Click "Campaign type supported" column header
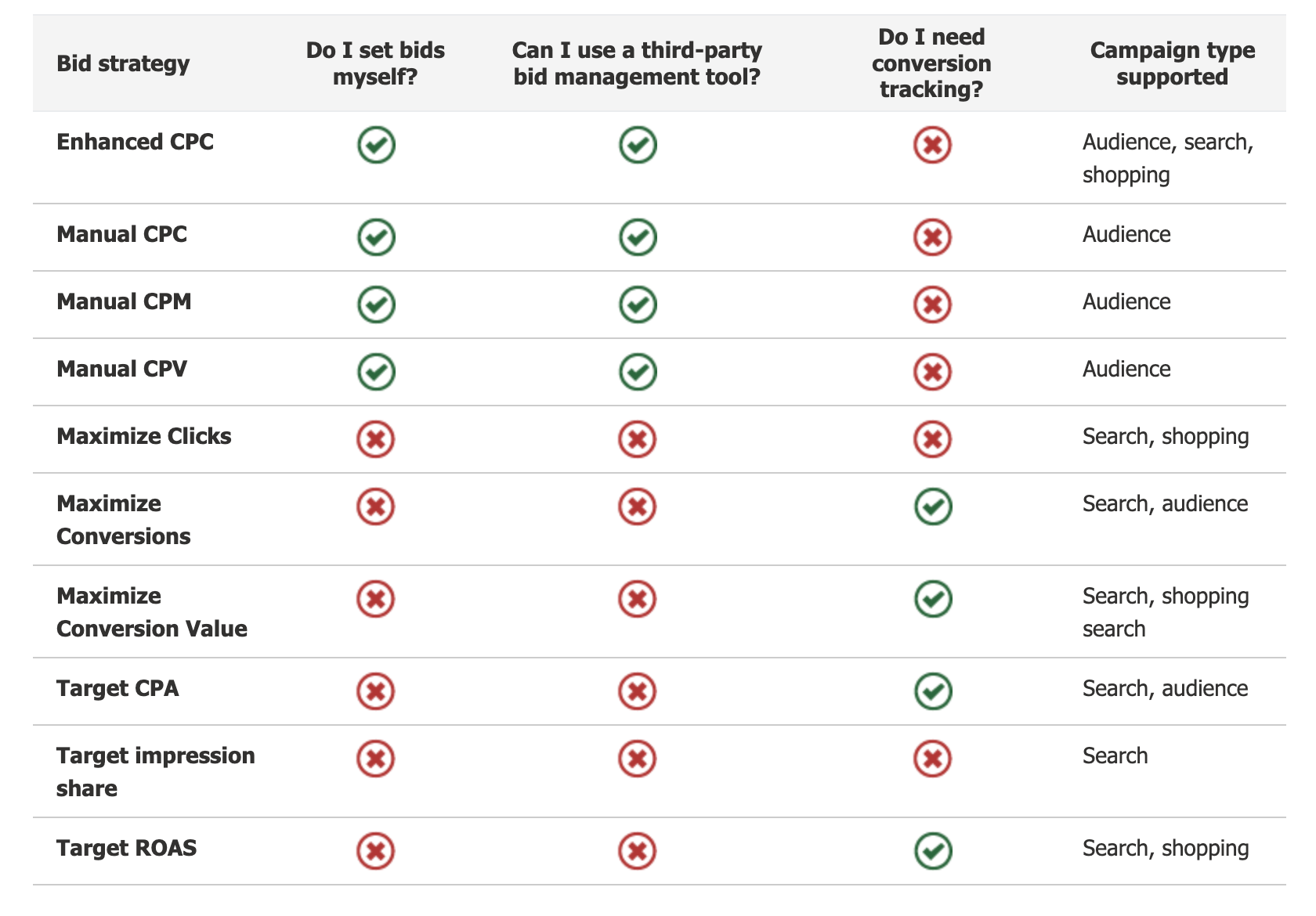The height and width of the screenshot is (916, 1316). pos(1172,63)
